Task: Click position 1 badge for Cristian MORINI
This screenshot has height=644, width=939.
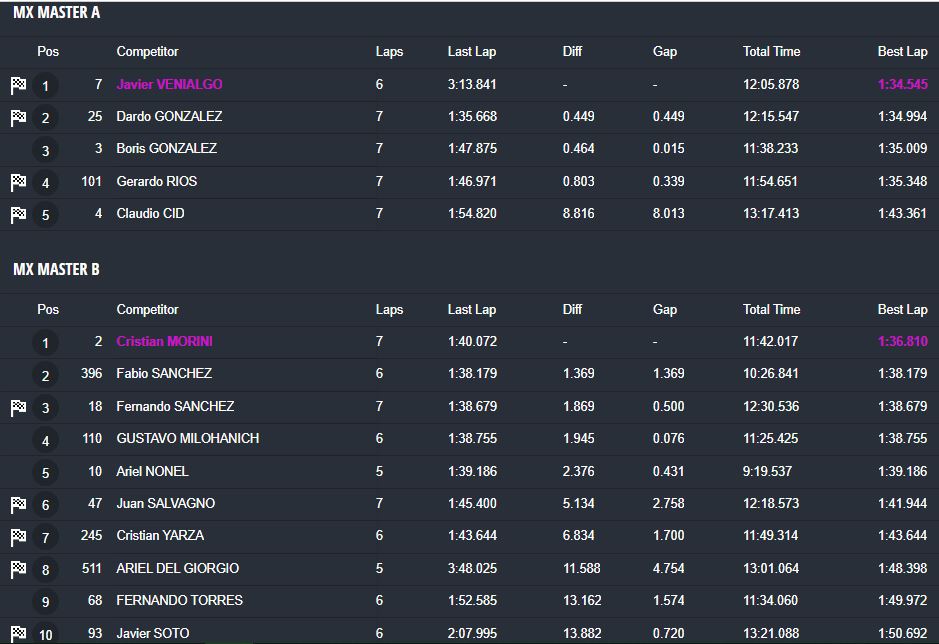Action: coord(45,344)
